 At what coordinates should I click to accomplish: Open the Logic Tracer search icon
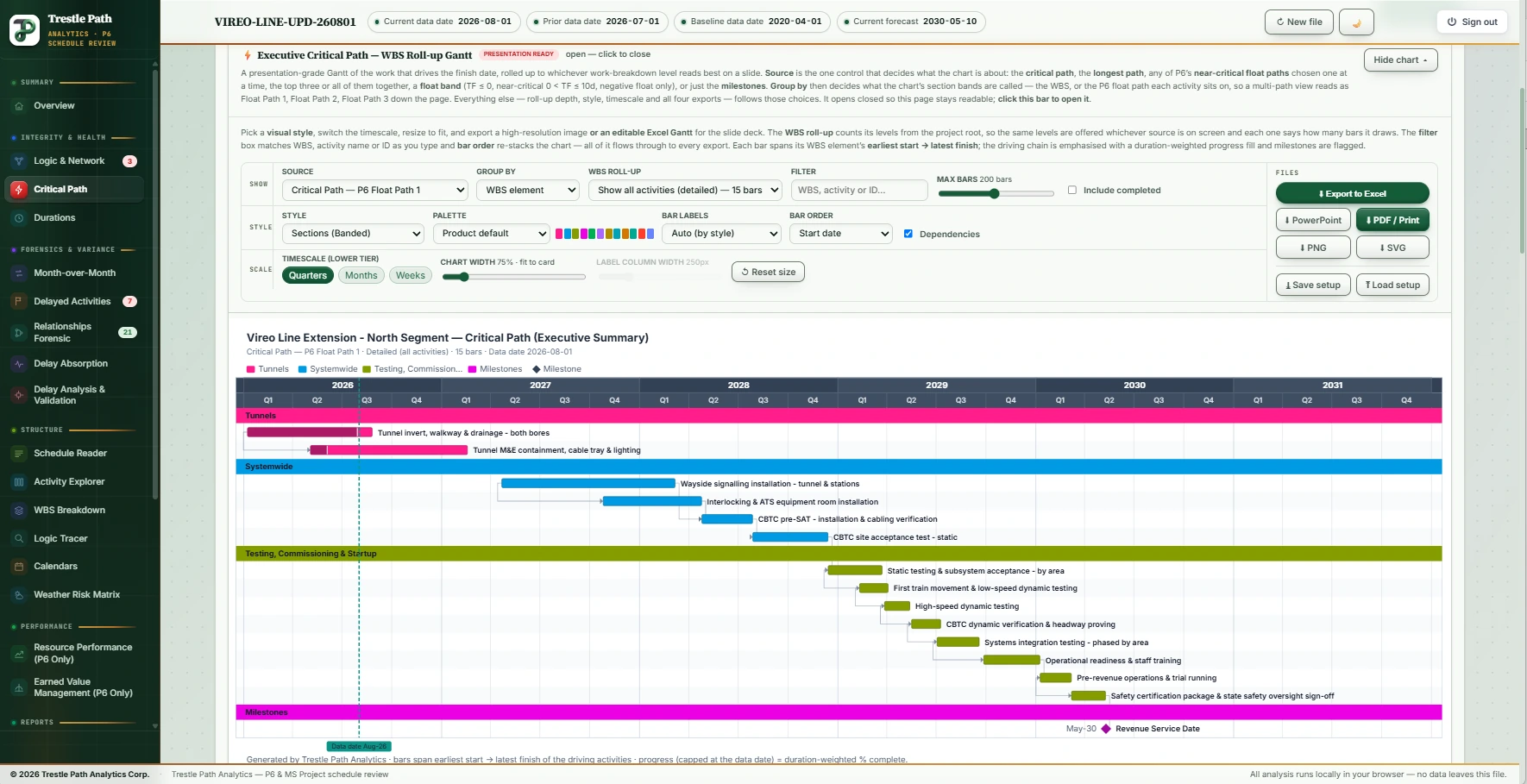point(19,539)
